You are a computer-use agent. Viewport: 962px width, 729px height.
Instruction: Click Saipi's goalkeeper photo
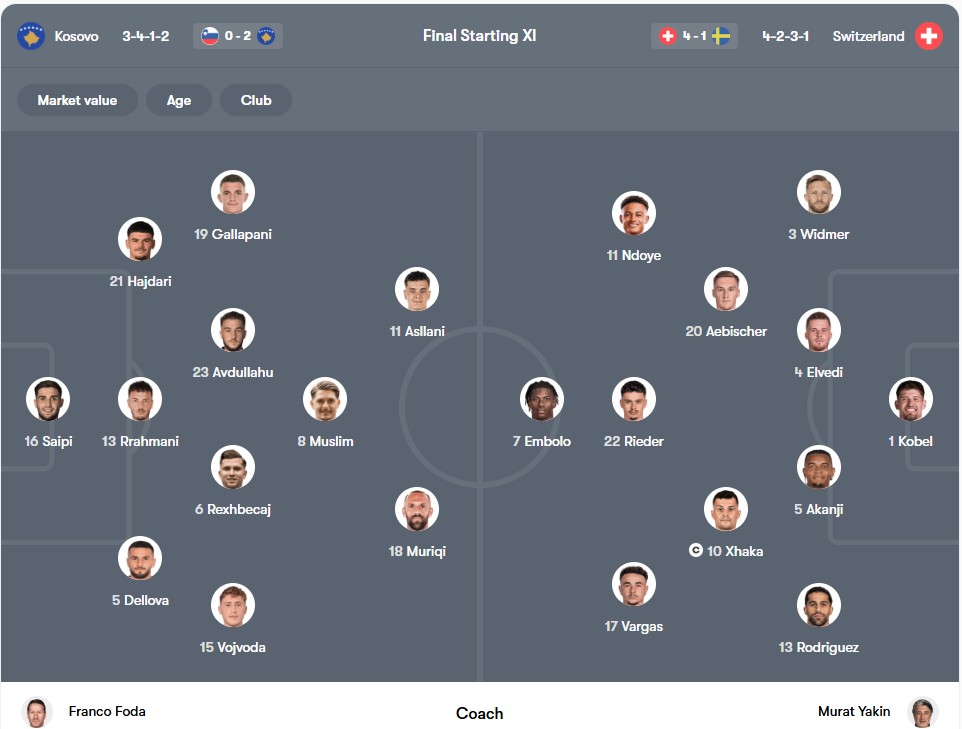tap(48, 399)
